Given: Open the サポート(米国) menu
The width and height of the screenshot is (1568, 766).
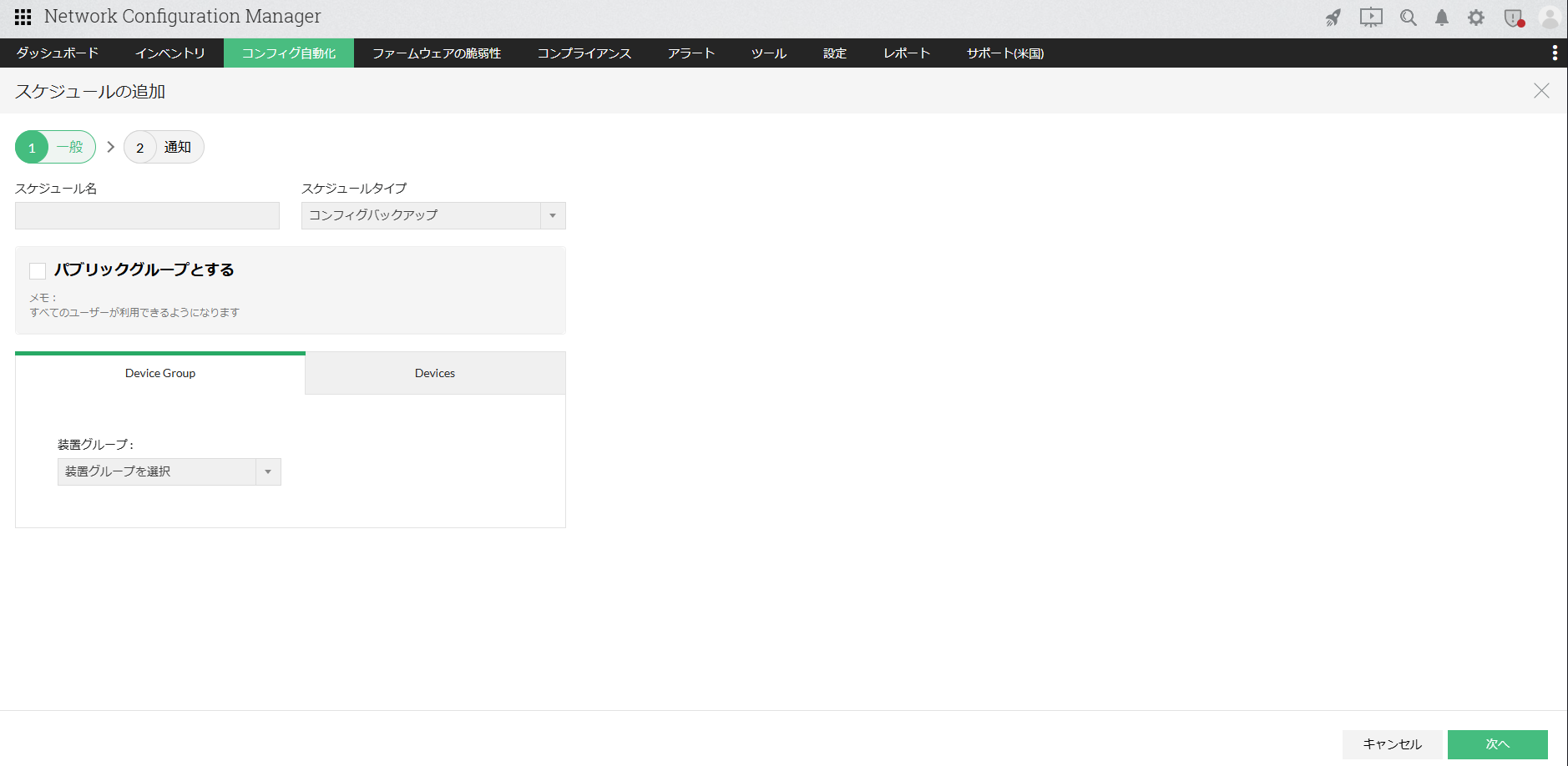Looking at the screenshot, I should tap(1005, 53).
